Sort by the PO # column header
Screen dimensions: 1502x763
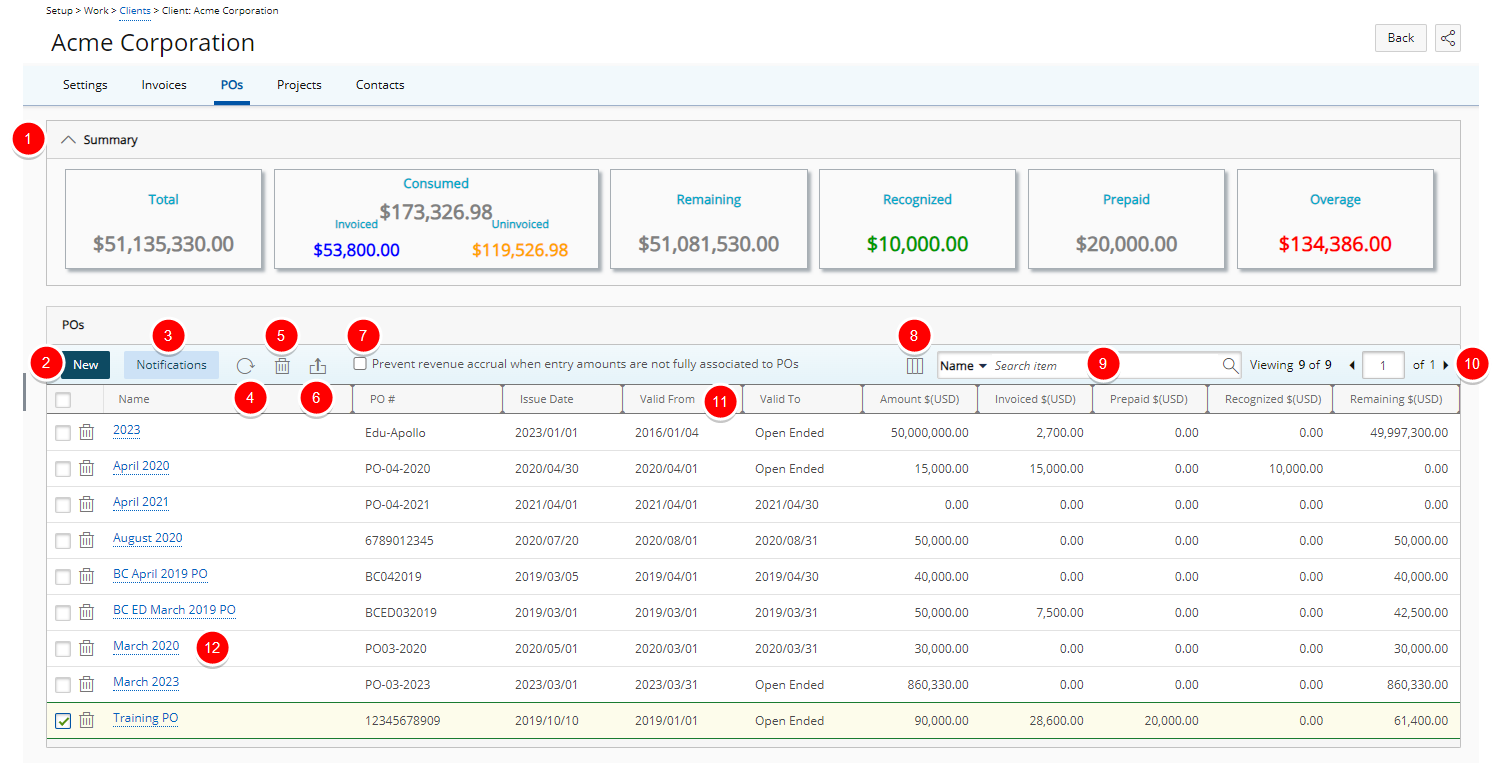tap(383, 399)
